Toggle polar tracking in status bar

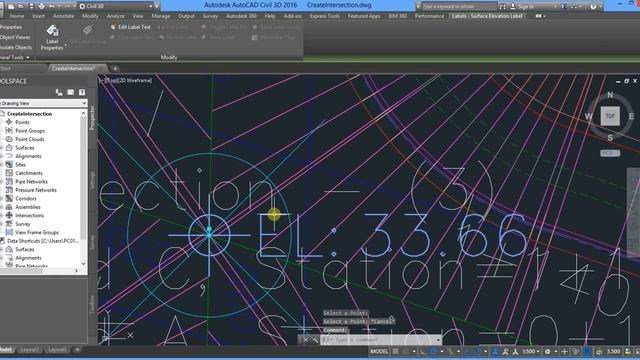click(x=434, y=351)
